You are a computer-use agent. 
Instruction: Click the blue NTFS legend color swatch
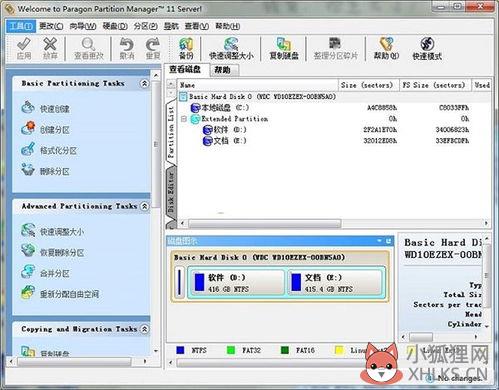click(180, 350)
